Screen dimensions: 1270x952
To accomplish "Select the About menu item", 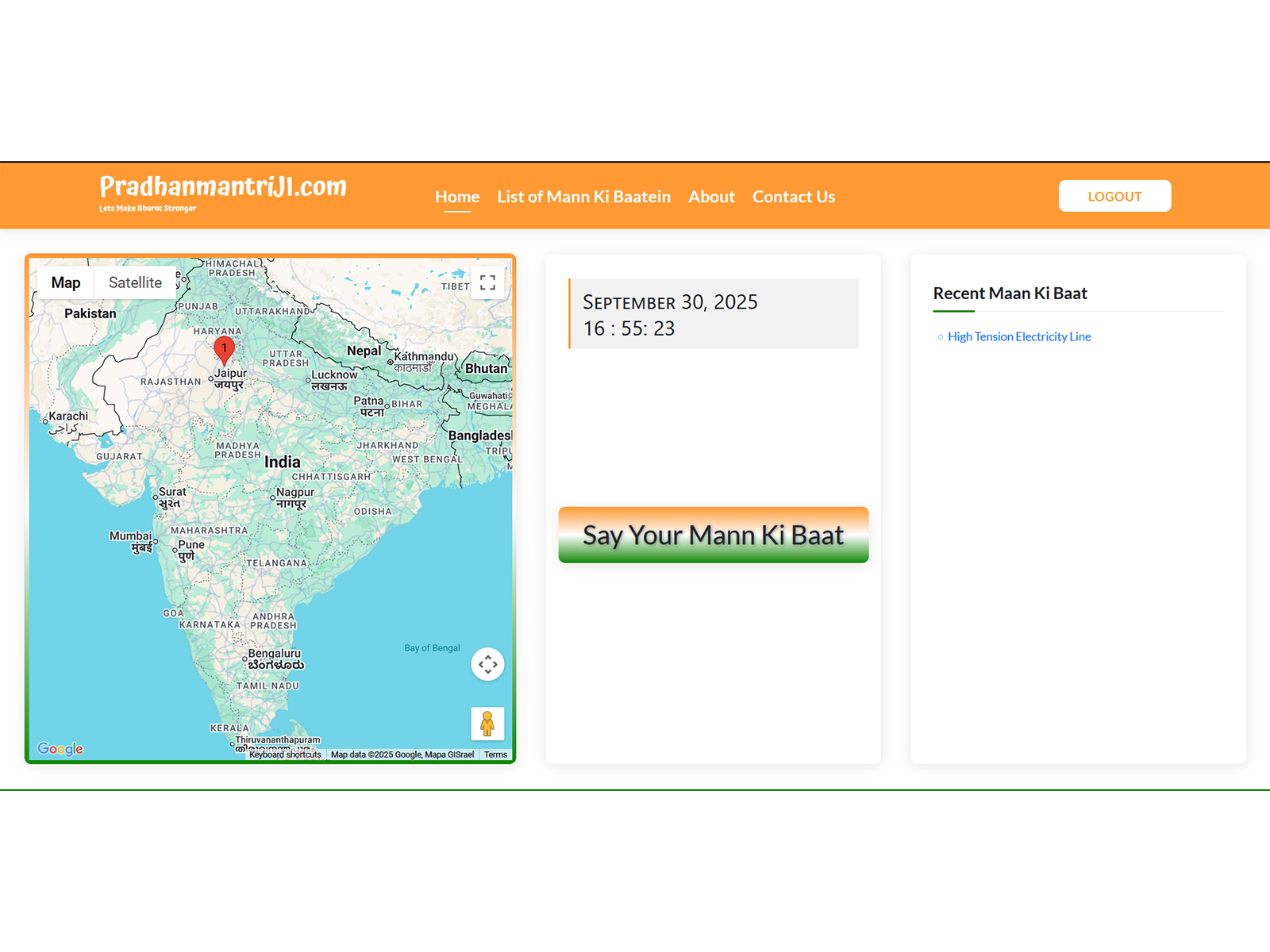I will [711, 197].
